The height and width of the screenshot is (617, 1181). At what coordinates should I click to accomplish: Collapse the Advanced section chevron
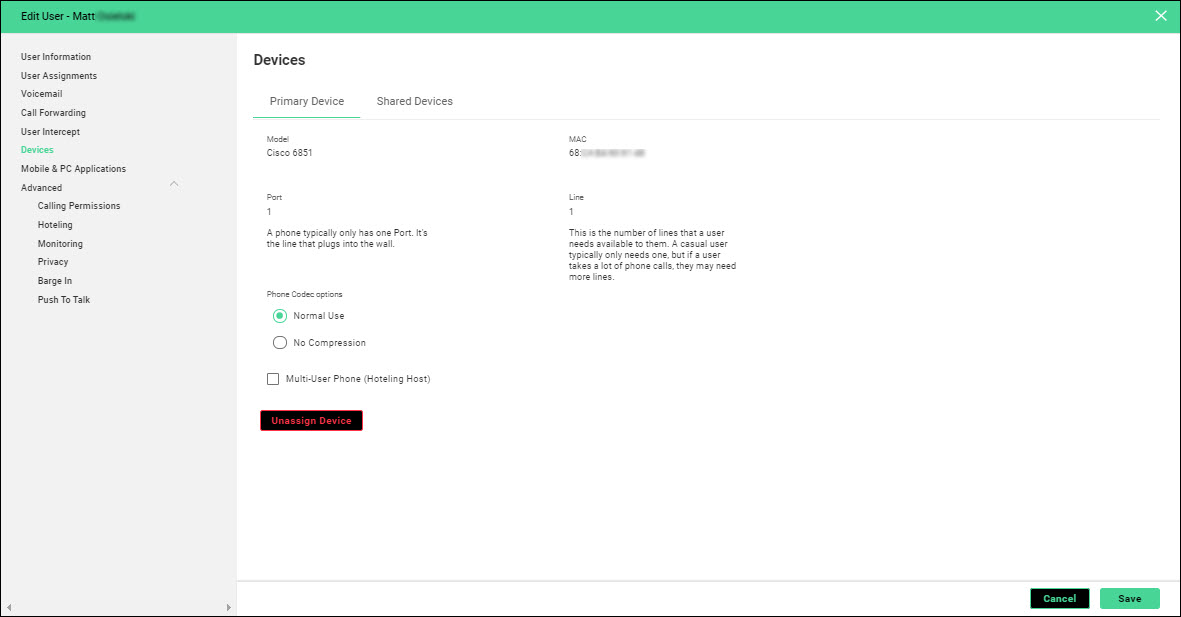(x=174, y=184)
